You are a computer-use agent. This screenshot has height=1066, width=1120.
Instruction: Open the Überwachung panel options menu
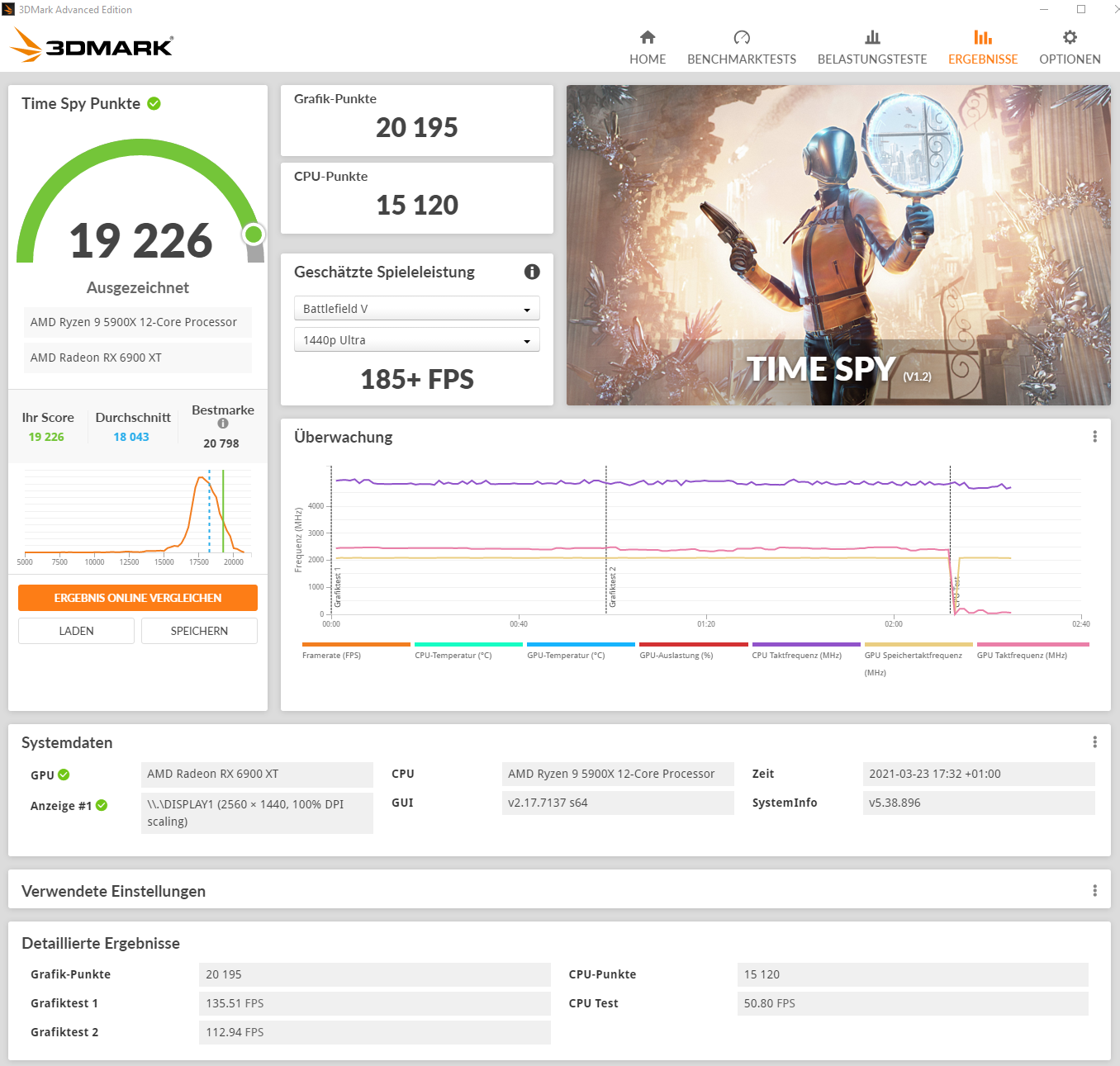[1095, 436]
